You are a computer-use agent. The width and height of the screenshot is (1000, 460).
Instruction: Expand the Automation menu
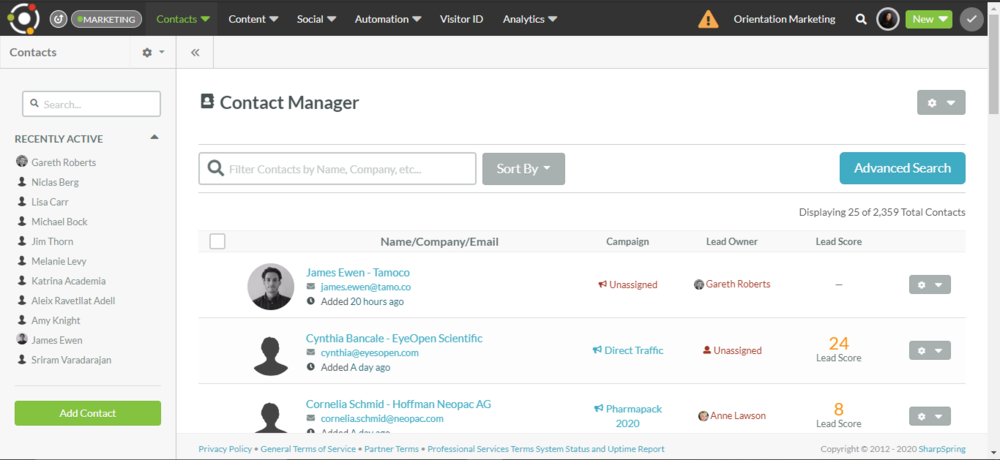click(388, 19)
